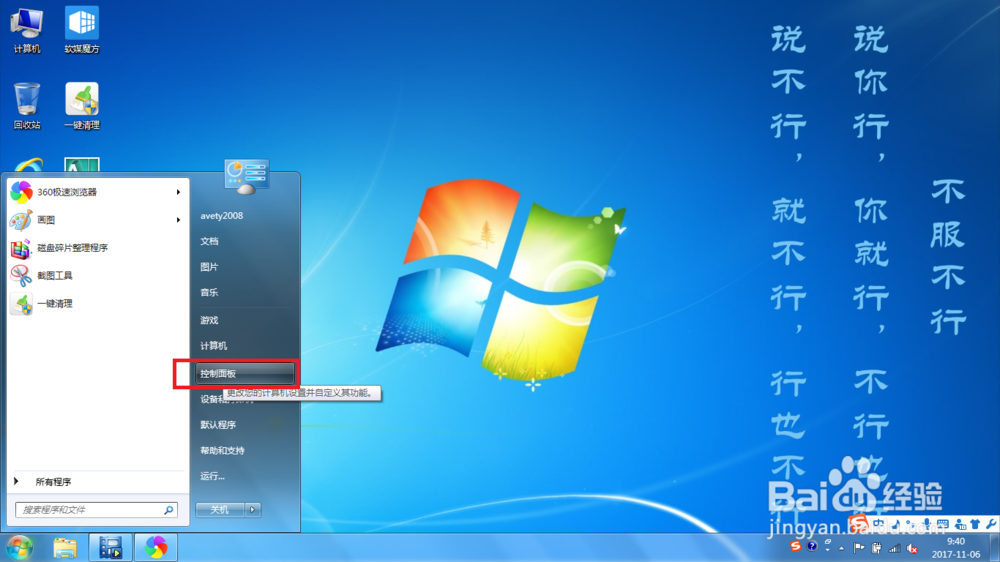
Task: Show hidden tray icons arrow
Action: point(841,549)
